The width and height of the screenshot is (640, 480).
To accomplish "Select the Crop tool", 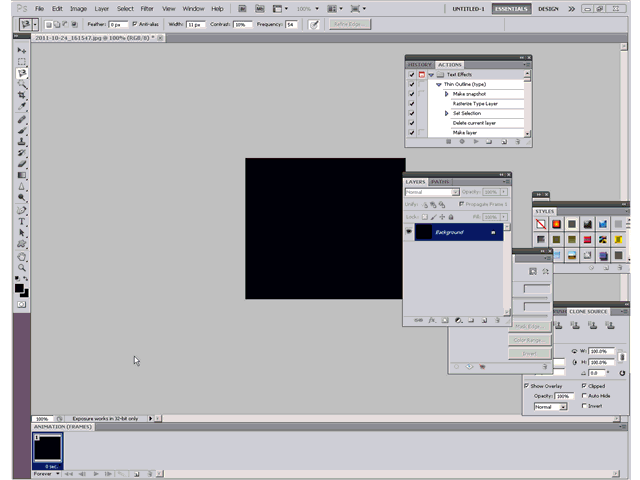I will (22, 95).
